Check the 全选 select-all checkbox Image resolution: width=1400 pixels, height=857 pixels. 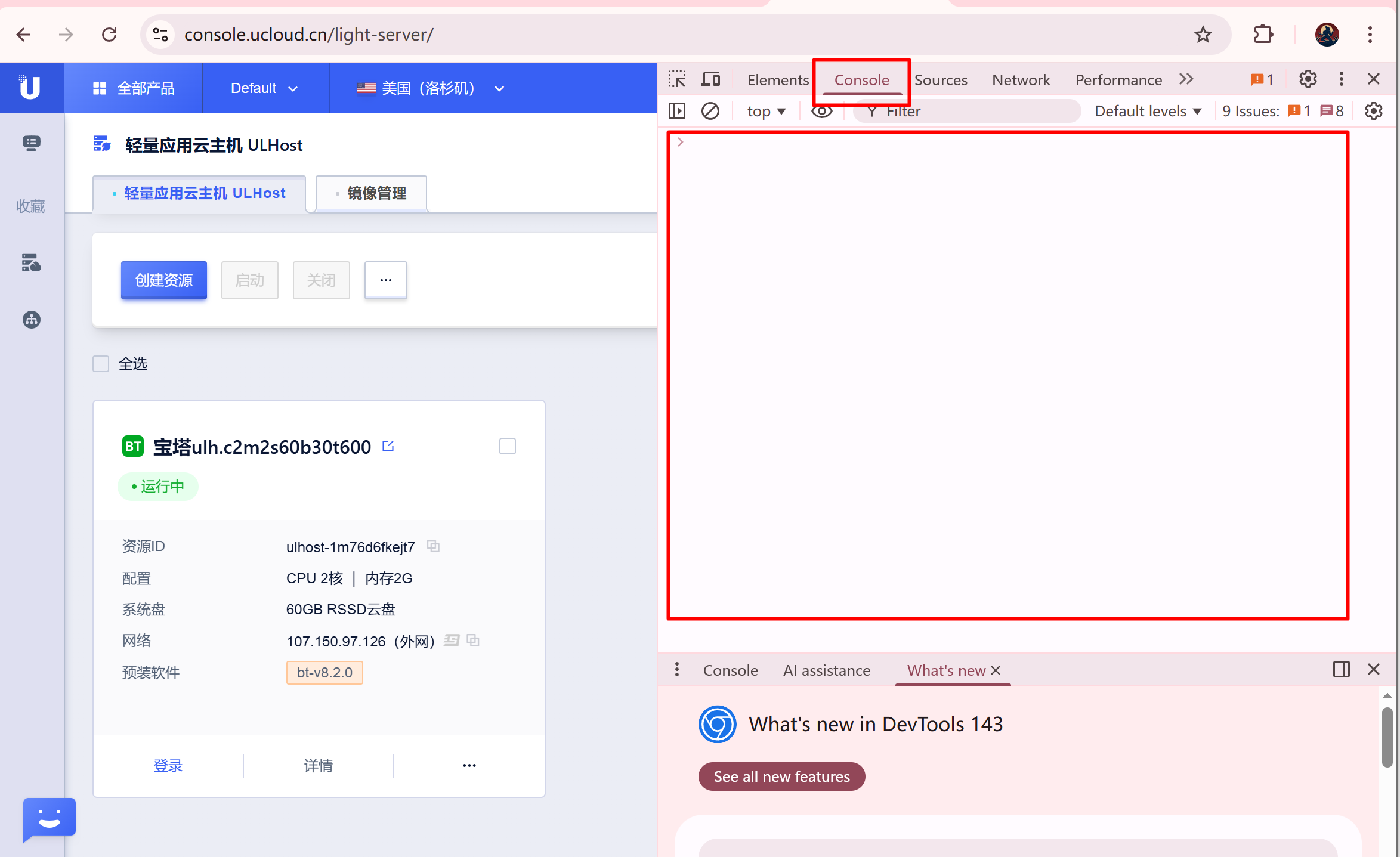pyautogui.click(x=101, y=364)
